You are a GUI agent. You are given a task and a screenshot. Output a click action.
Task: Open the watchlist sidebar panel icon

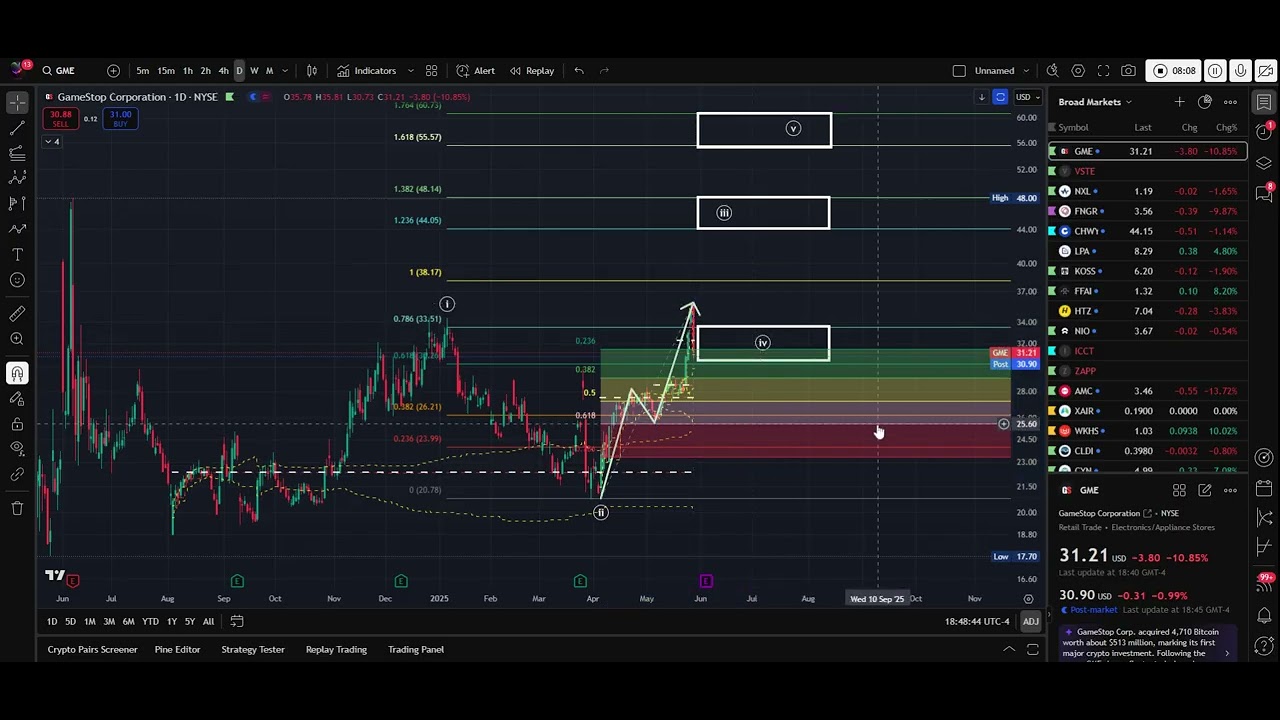[x=1264, y=103]
